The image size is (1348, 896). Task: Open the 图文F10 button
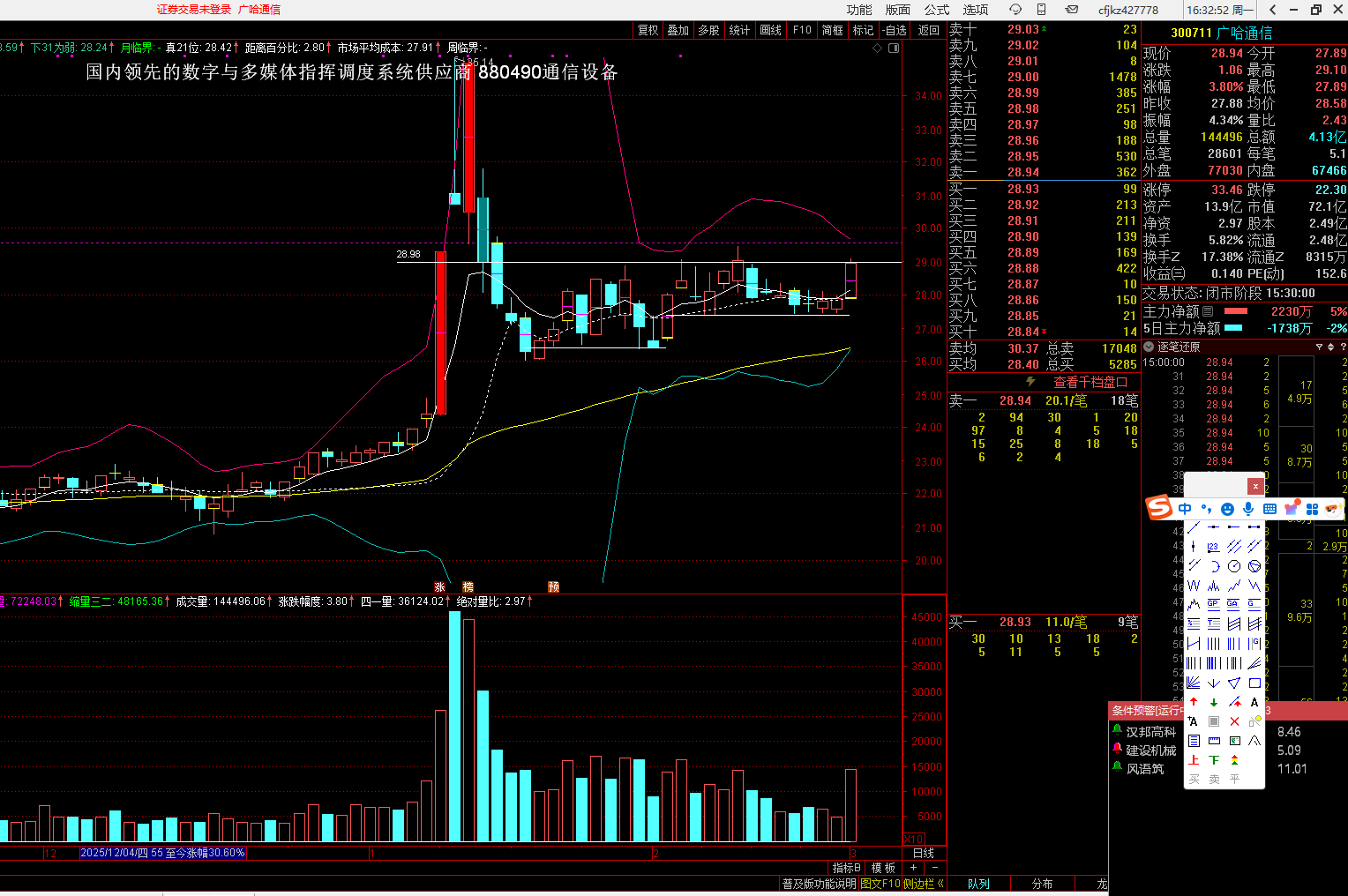pos(880,884)
